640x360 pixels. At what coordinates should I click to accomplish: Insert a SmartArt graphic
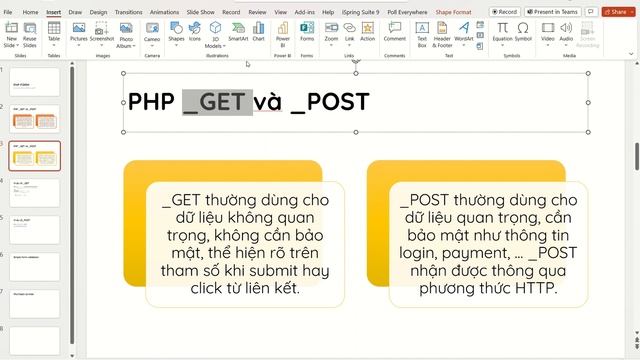click(238, 32)
